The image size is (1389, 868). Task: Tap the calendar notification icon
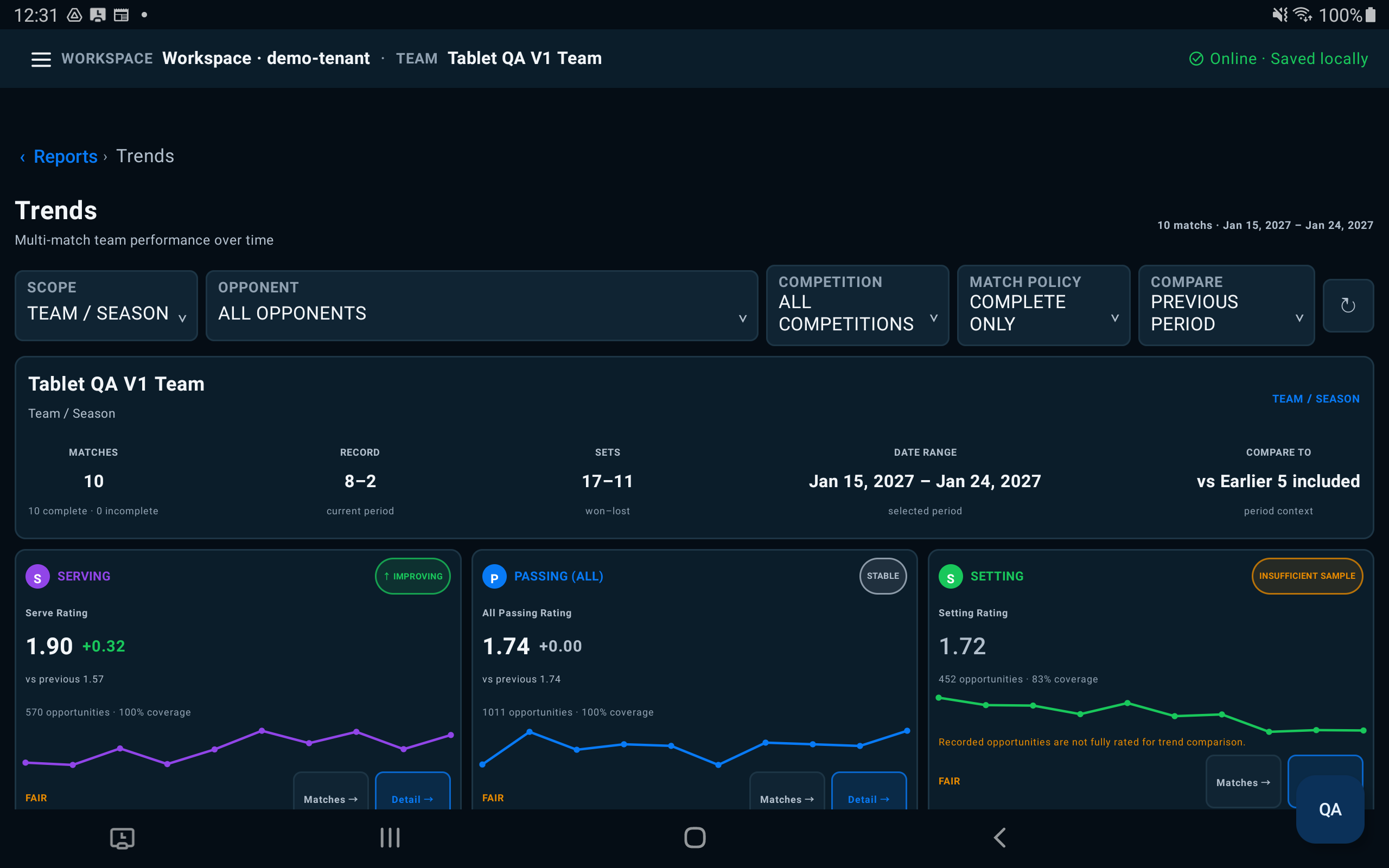pos(121,15)
